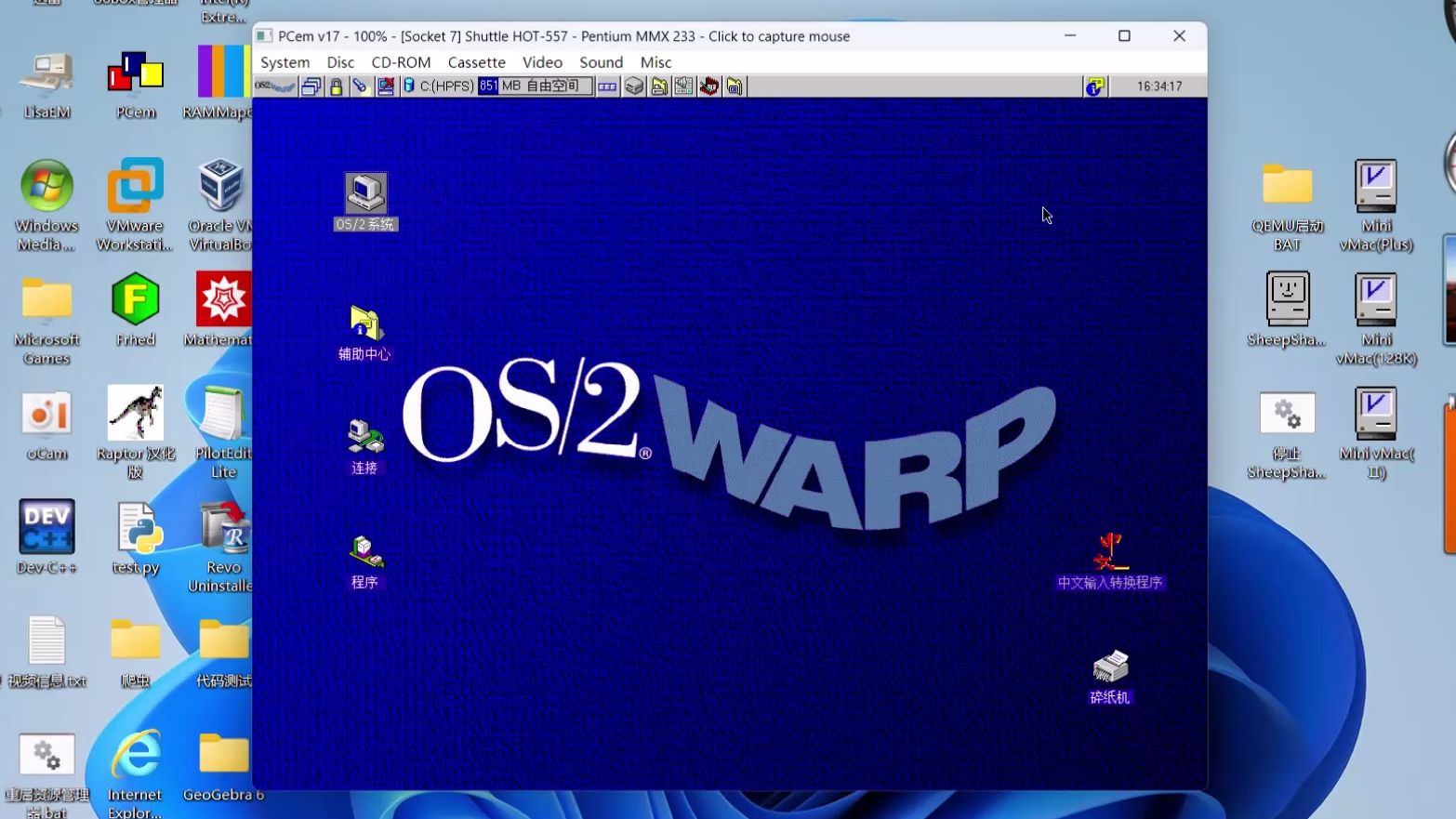1456x819 pixels.
Task: Select the QEMU启动 BAT folder
Action: [x=1288, y=206]
